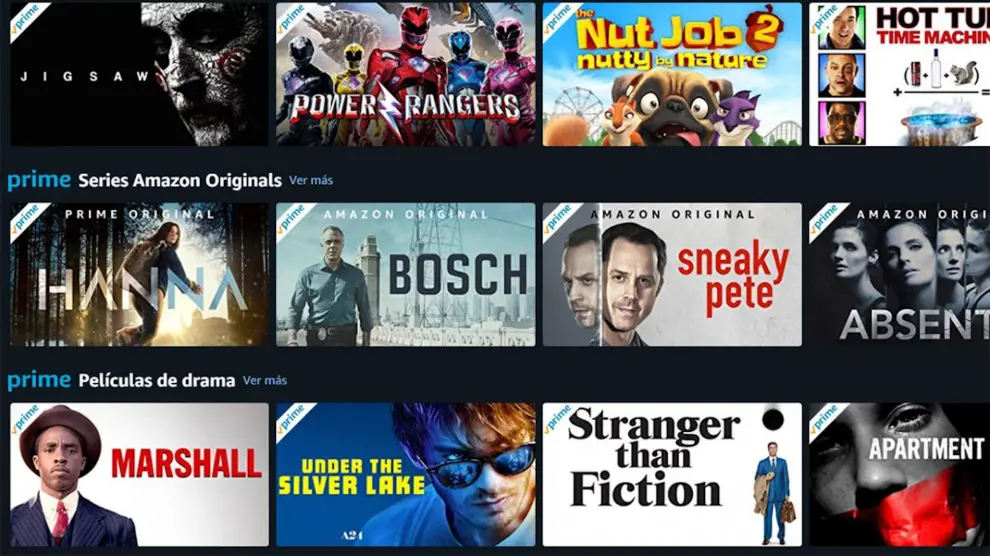This screenshot has height=556, width=990.
Task: Click the Series Amazon Originals heading
Action: (x=180, y=180)
